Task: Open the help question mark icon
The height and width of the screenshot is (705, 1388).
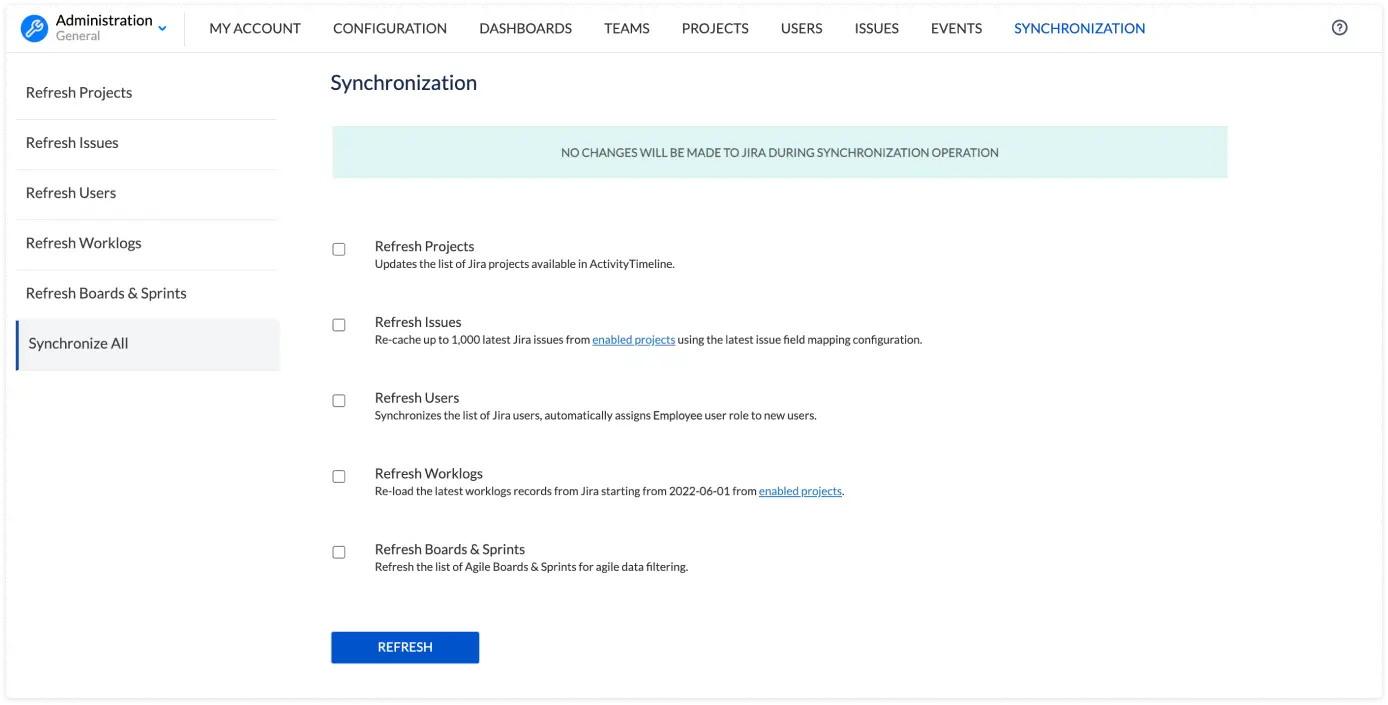Action: (x=1339, y=28)
